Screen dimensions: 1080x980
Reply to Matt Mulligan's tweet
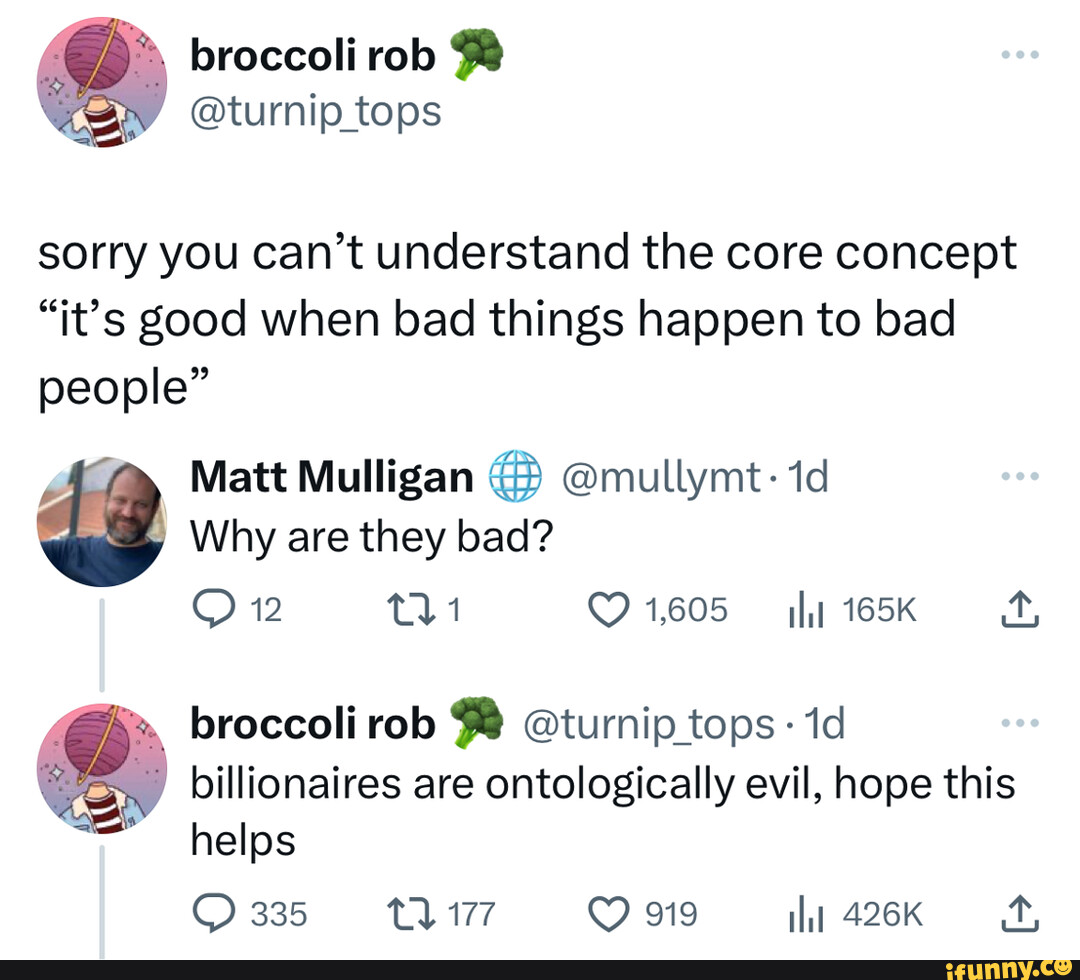[x=215, y=609]
